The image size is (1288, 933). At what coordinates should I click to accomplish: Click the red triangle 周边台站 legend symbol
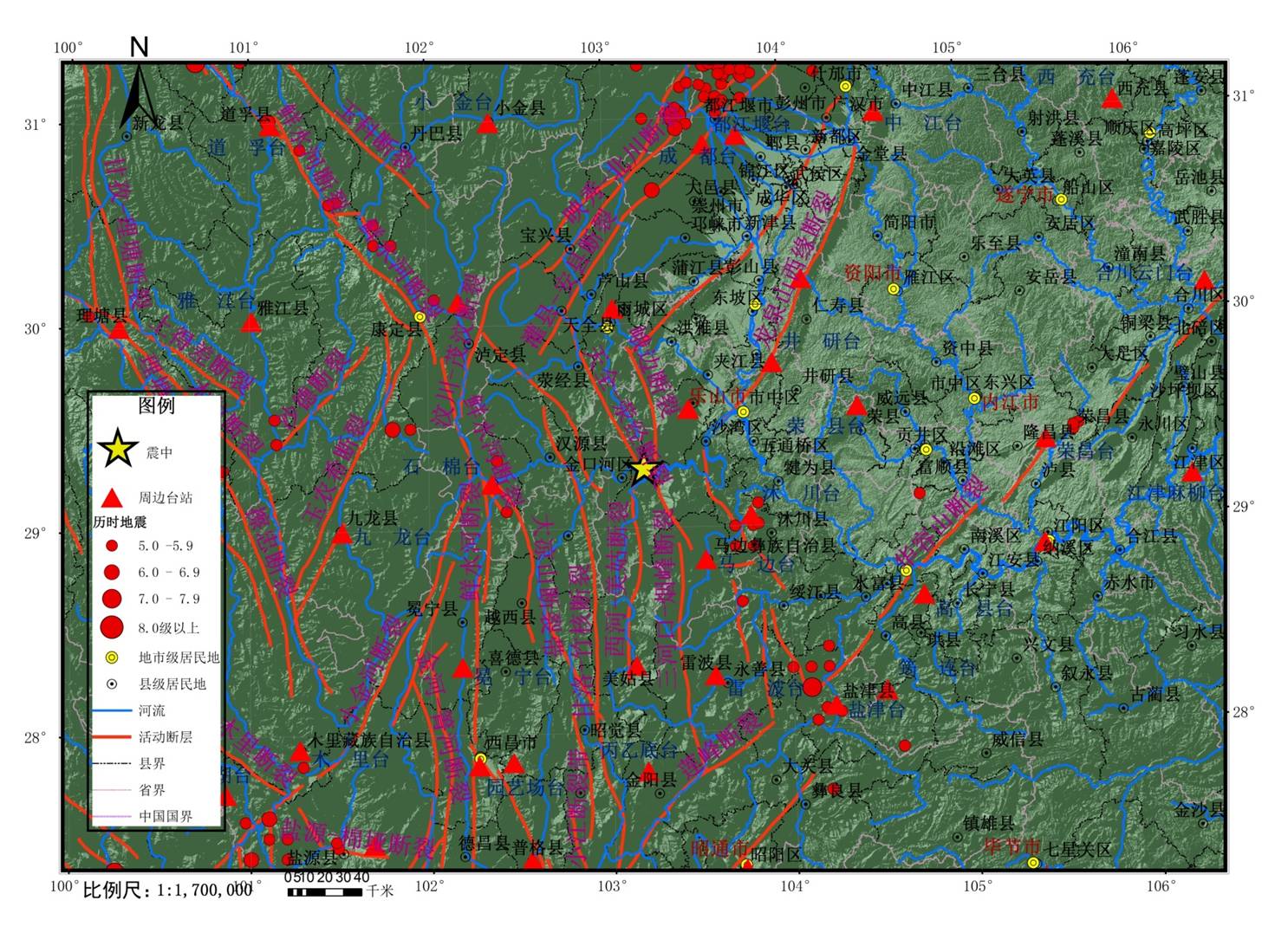coord(112,497)
